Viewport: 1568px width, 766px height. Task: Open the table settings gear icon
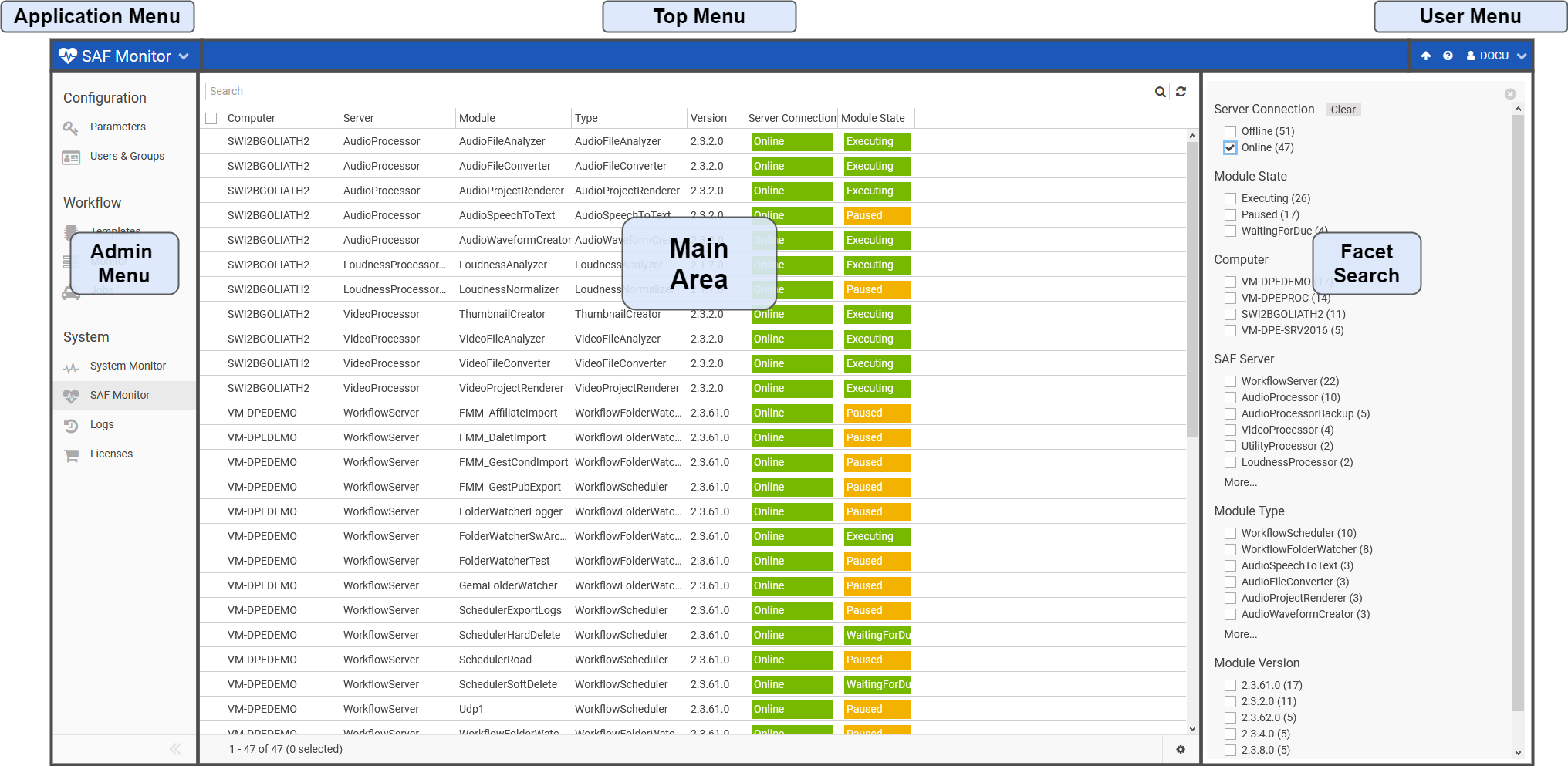(1180, 749)
